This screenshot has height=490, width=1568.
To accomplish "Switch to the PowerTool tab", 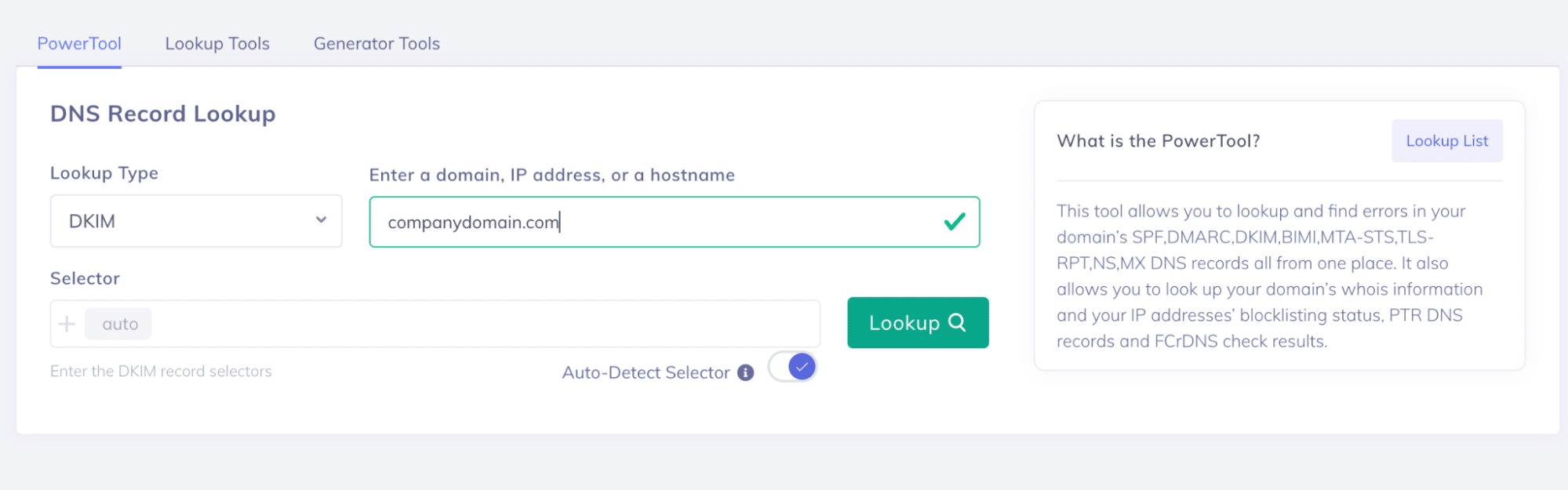I will coord(79,44).
